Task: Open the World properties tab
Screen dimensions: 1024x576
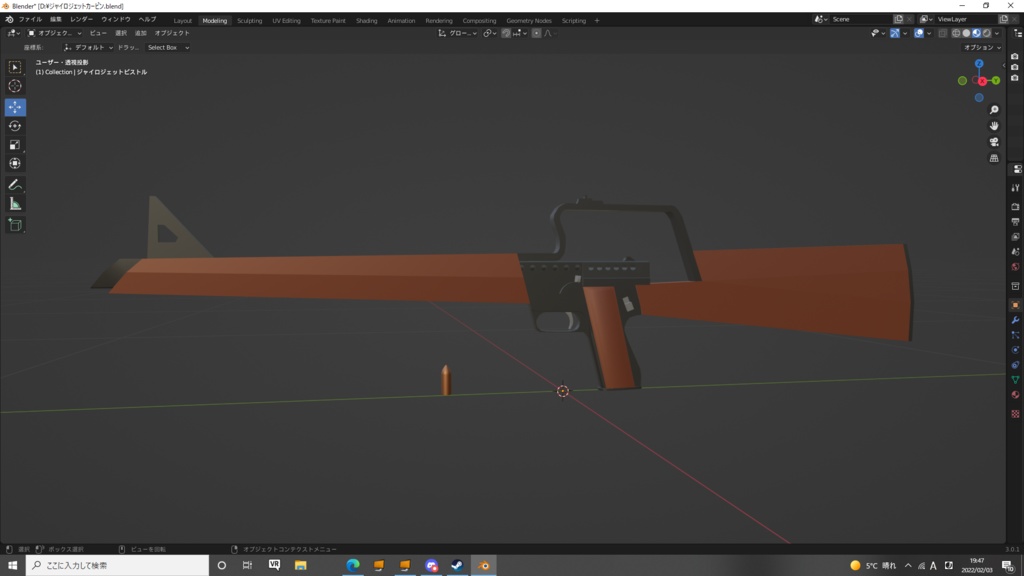Action: tap(1015, 266)
